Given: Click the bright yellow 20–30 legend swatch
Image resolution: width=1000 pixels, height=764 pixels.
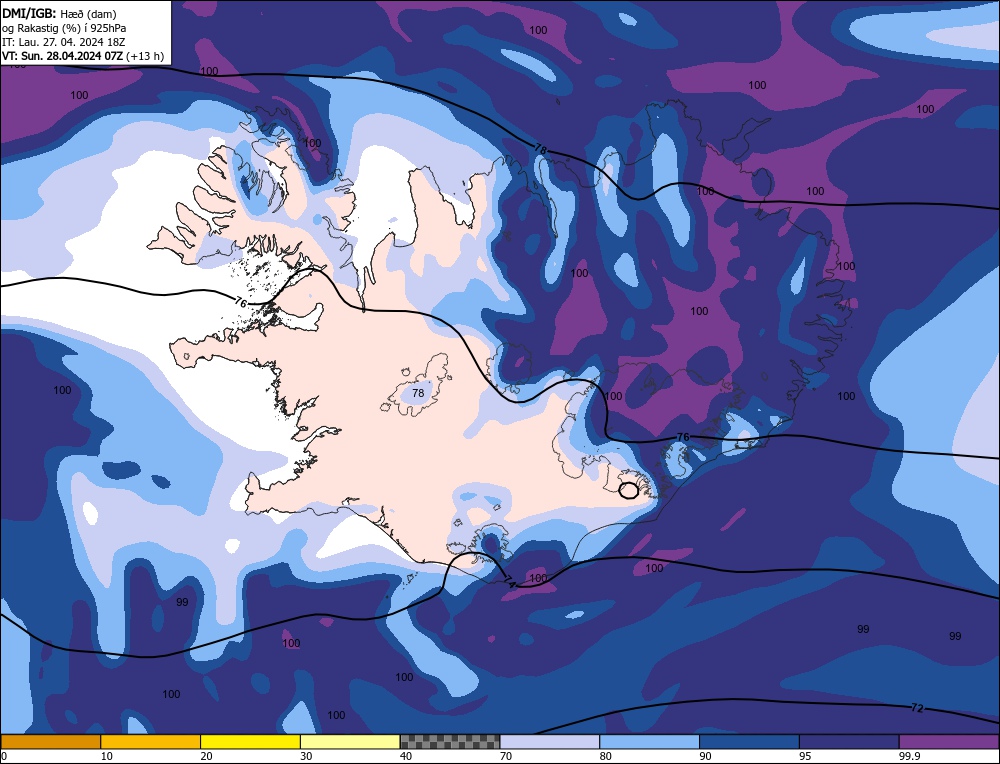Looking at the screenshot, I should pos(250,741).
